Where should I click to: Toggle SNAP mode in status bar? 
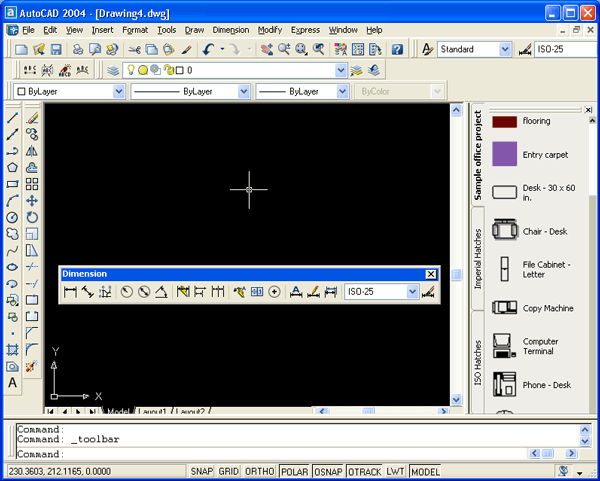point(201,471)
